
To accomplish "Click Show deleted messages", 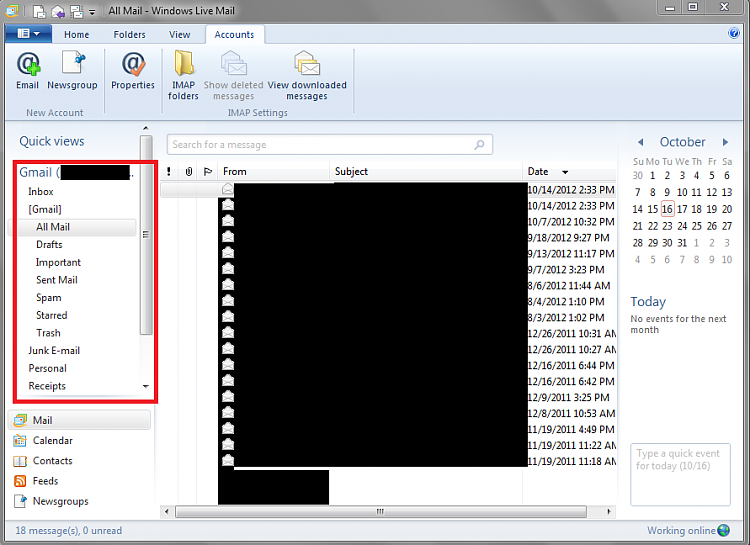I will click(x=233, y=76).
